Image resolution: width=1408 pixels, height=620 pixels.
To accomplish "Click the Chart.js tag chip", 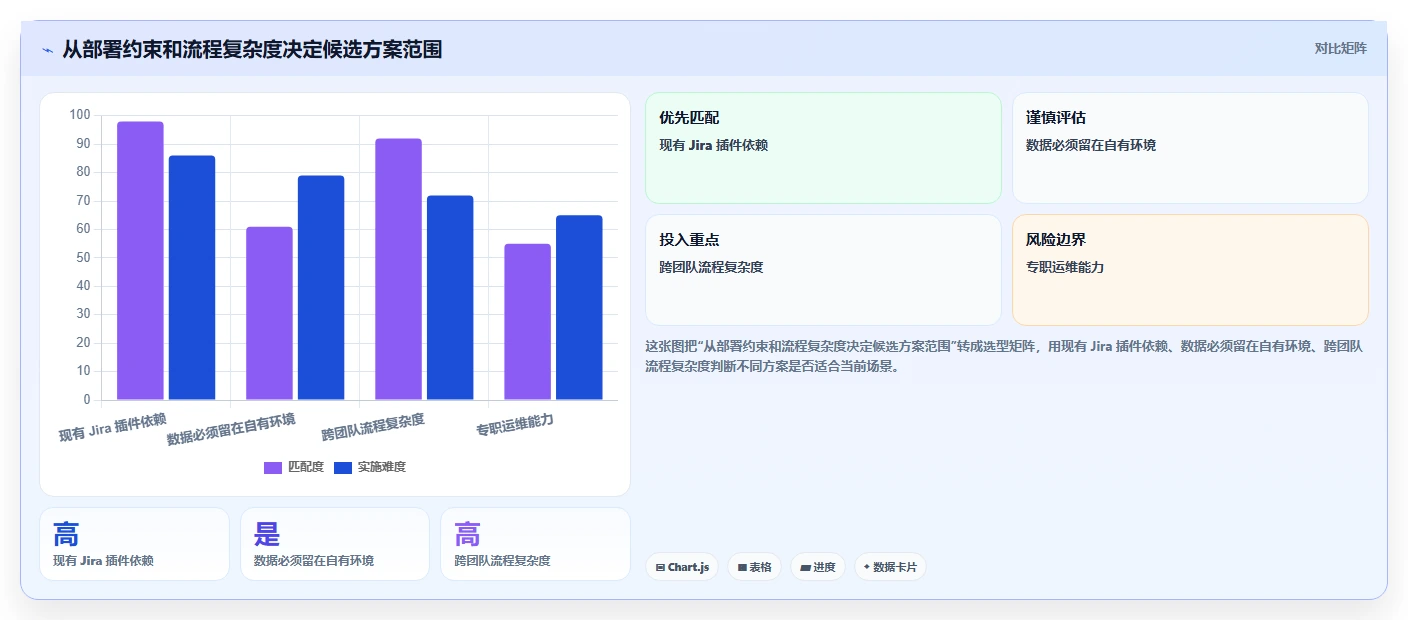I will [682, 567].
